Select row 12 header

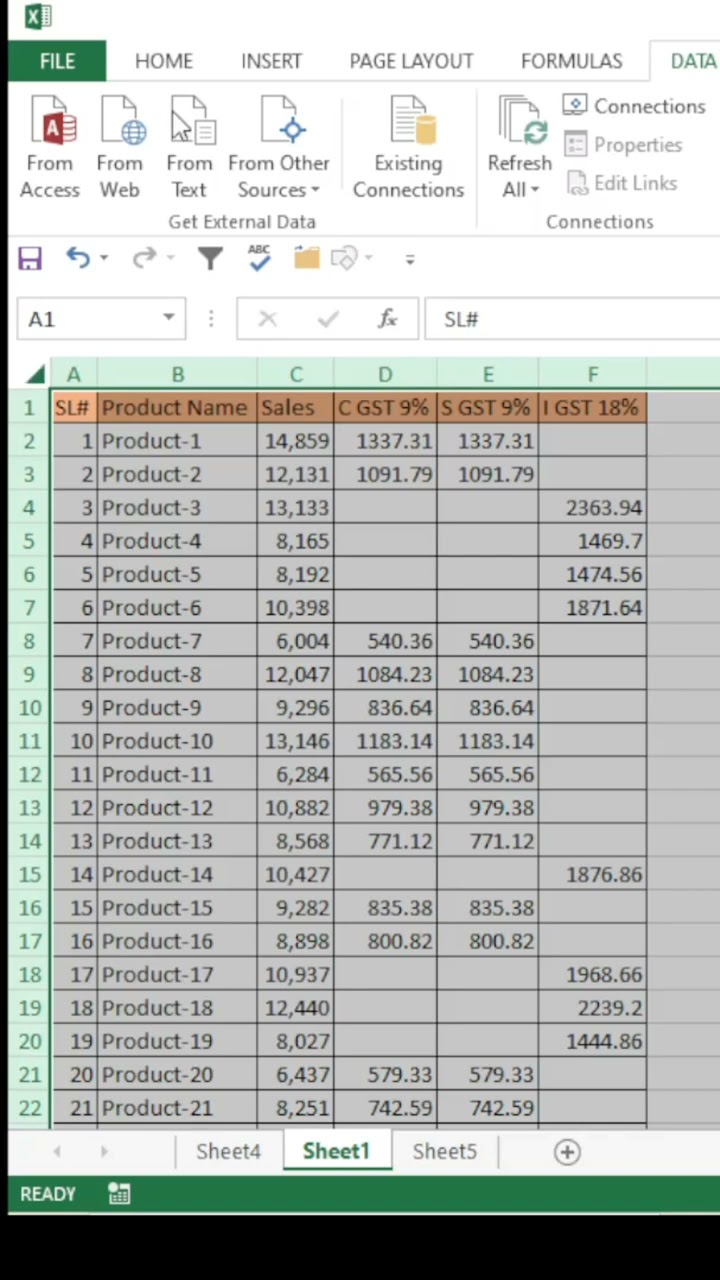coord(29,775)
